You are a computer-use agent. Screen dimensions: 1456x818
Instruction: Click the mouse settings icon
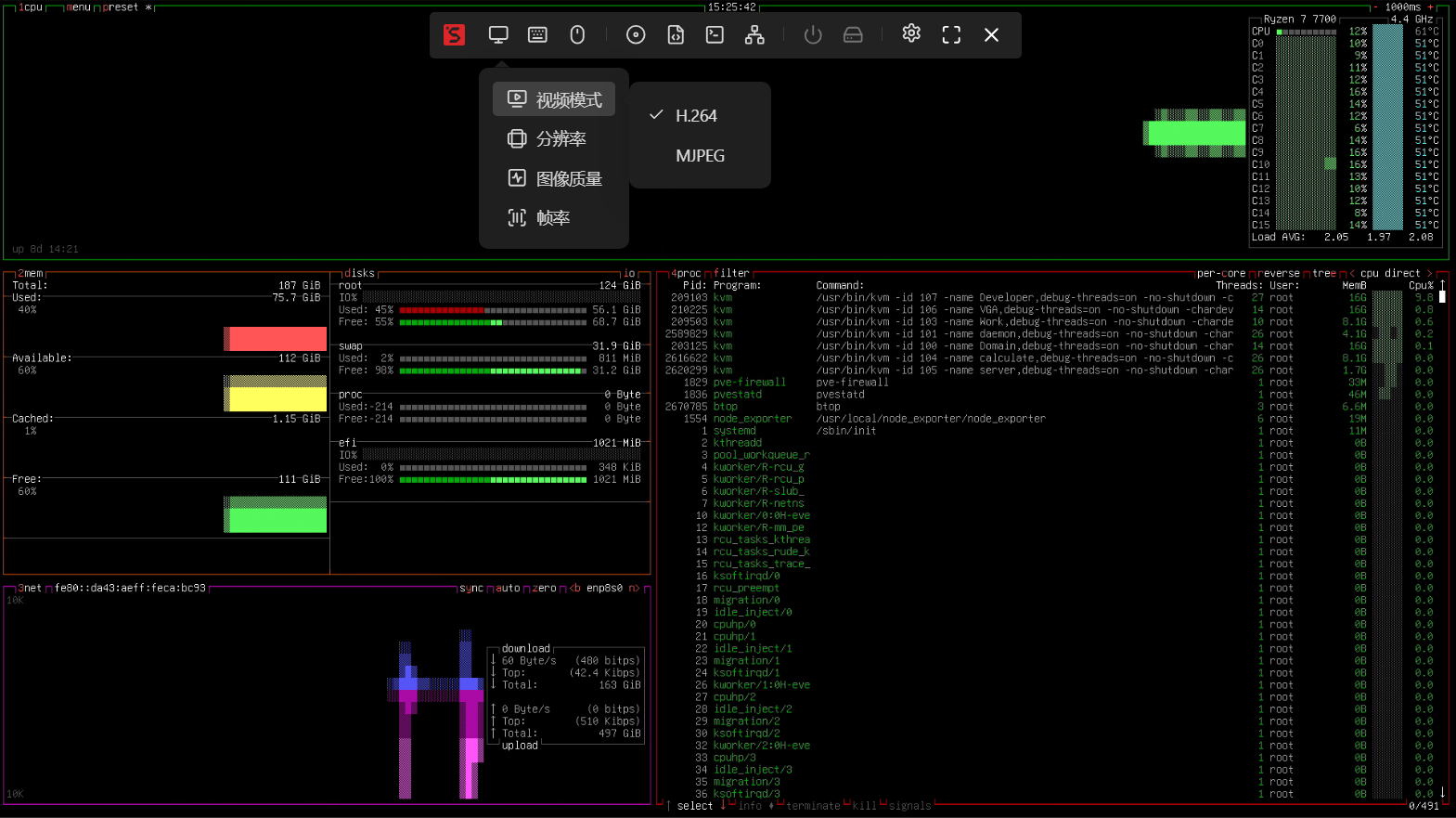click(x=577, y=35)
